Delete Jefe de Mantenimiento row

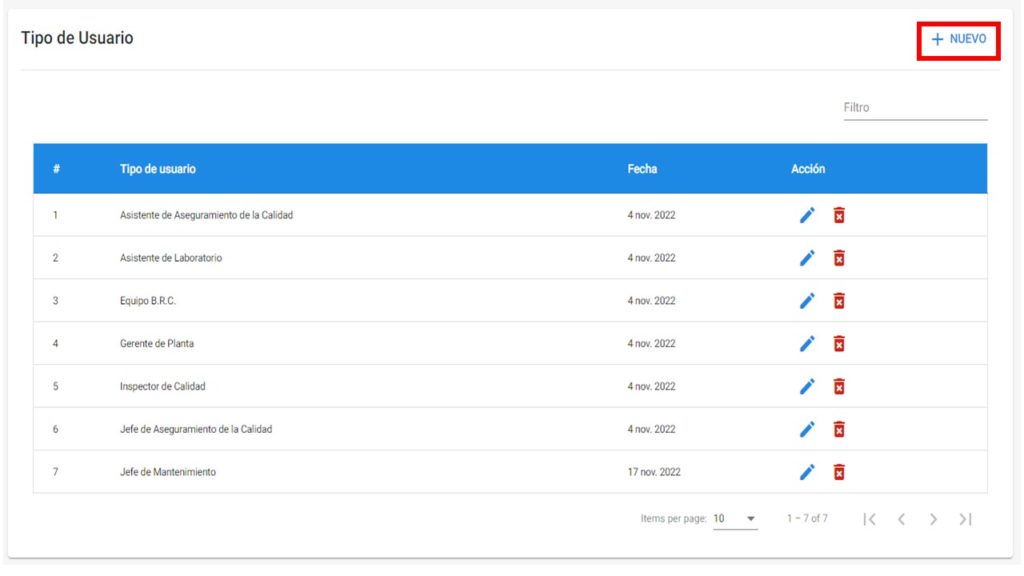point(839,472)
